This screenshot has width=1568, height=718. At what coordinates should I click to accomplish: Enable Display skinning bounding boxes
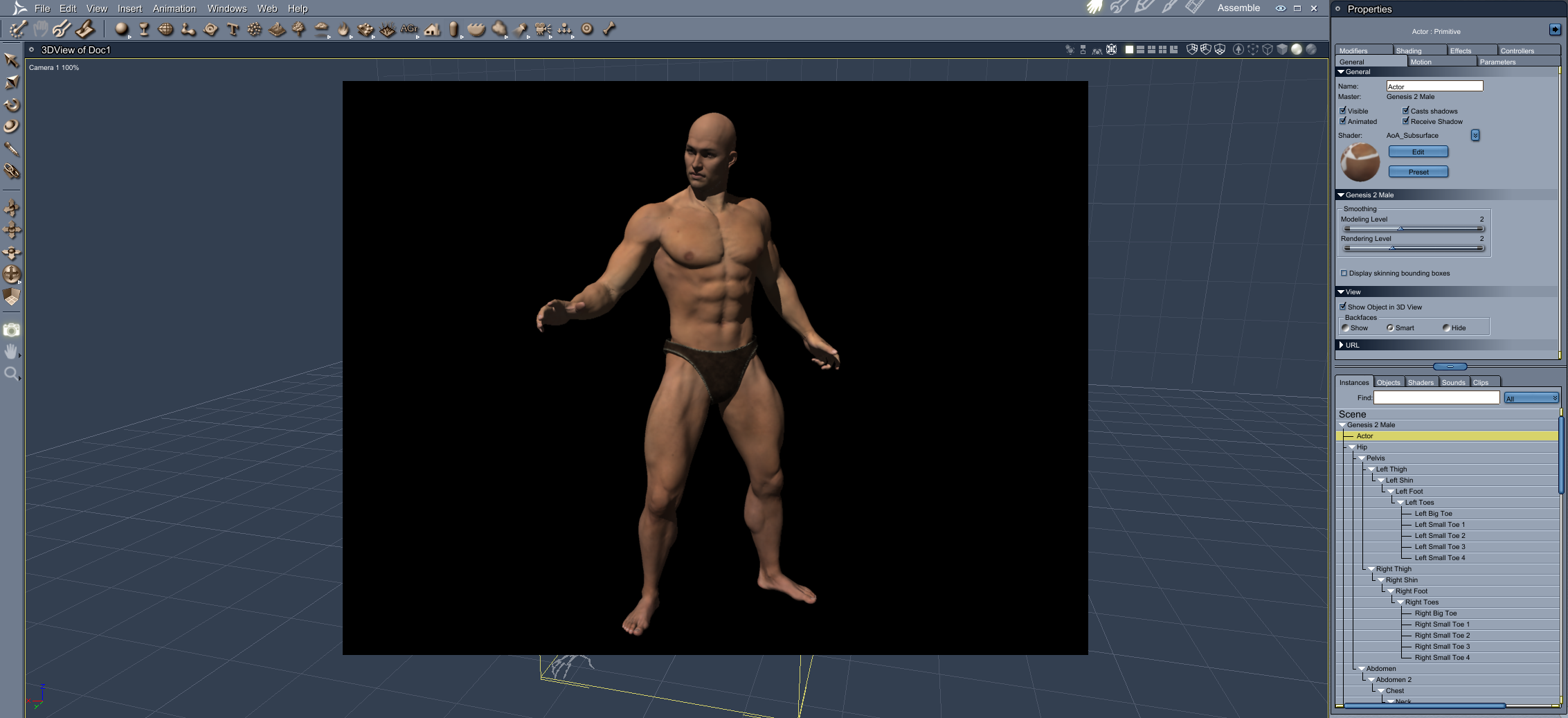click(1344, 273)
